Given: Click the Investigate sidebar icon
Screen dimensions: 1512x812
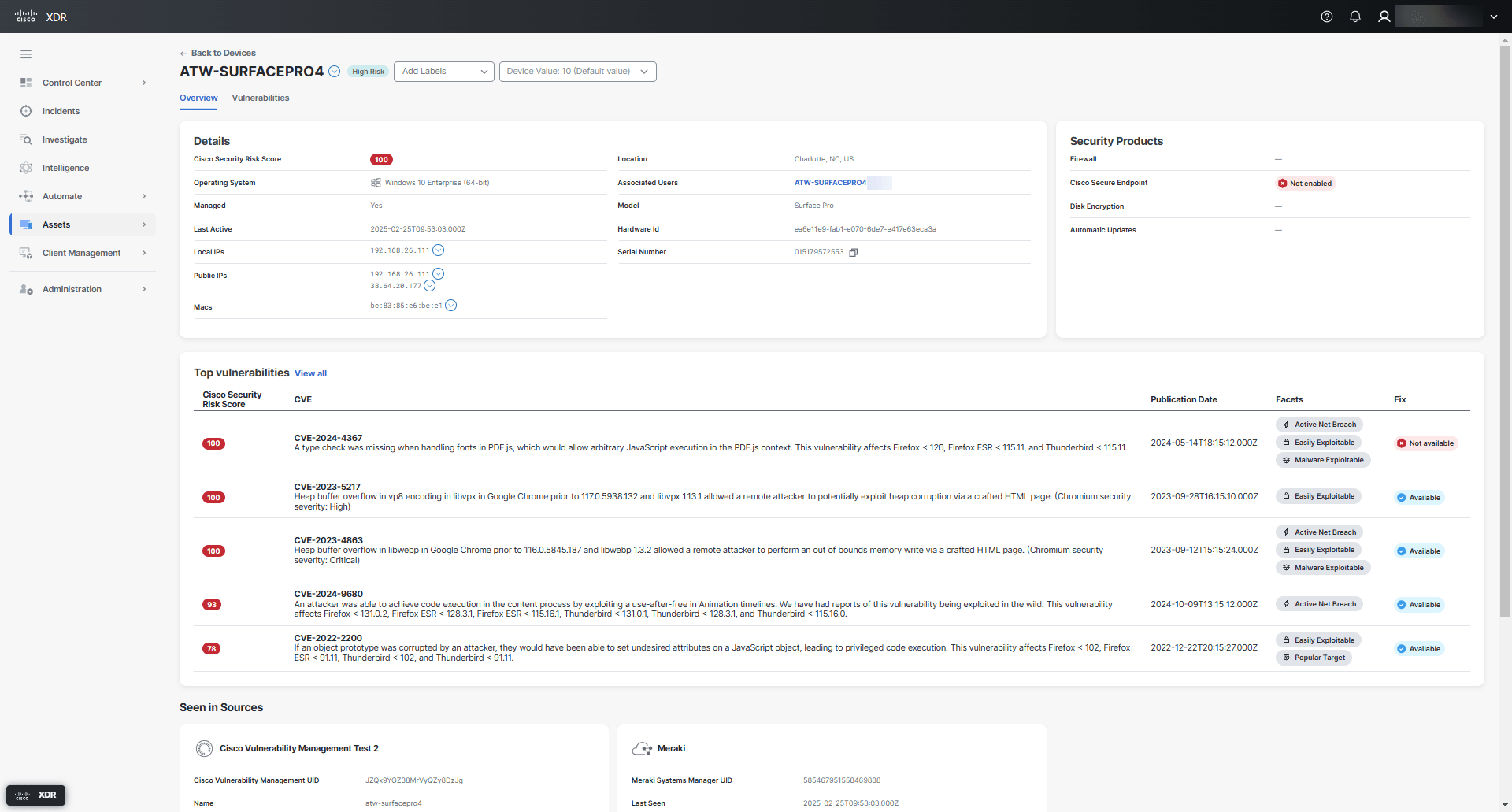Looking at the screenshot, I should [26, 139].
